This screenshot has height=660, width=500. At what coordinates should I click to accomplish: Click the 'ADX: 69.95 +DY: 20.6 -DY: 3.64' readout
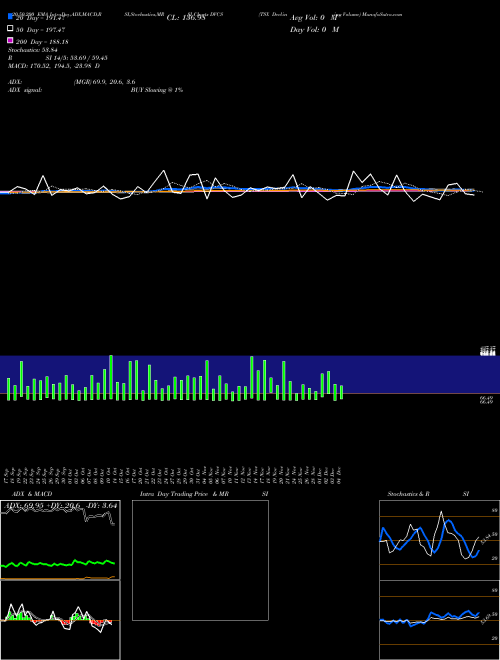pos(61,506)
